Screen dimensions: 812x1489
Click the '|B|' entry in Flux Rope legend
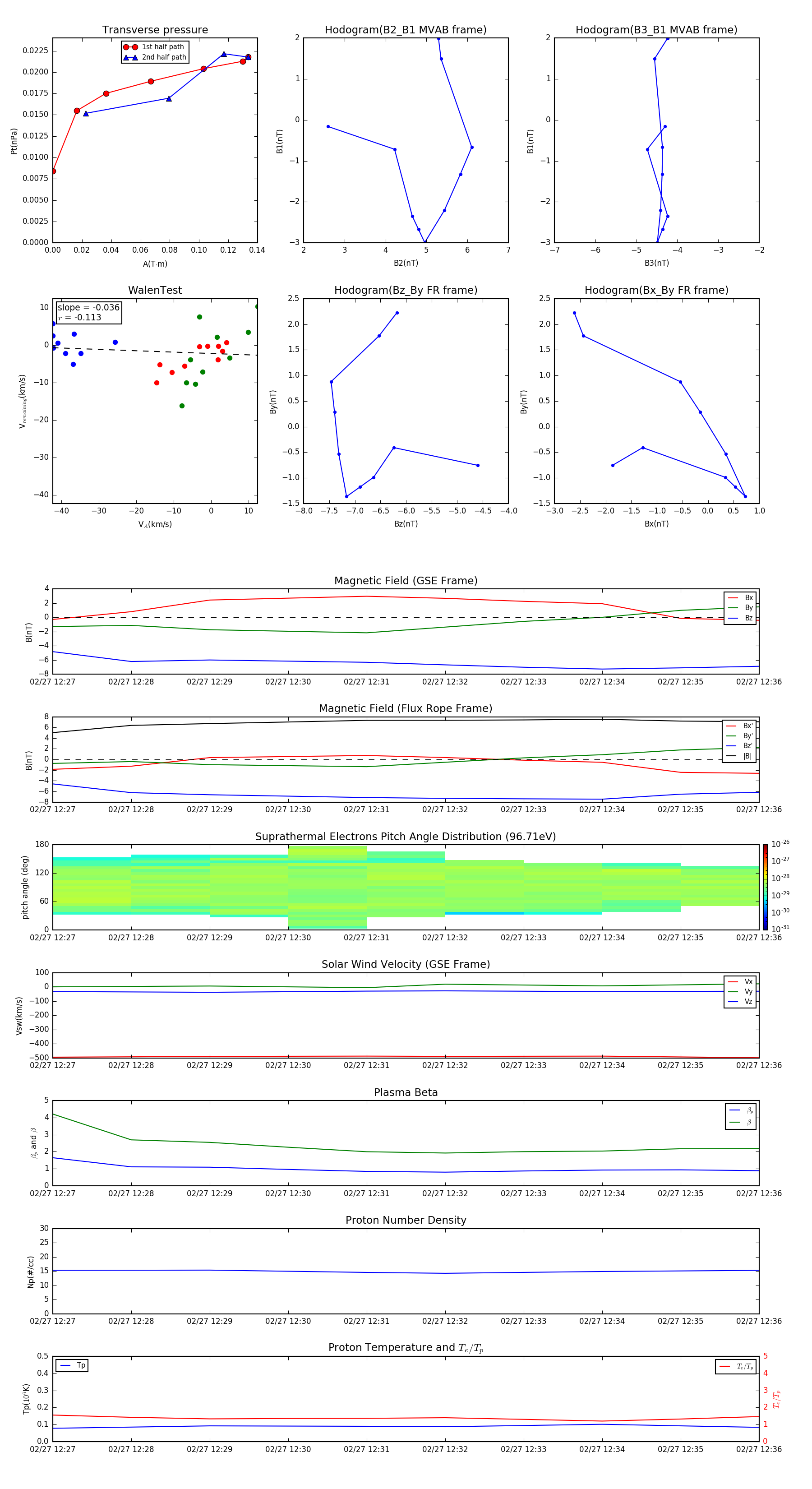tap(740, 756)
